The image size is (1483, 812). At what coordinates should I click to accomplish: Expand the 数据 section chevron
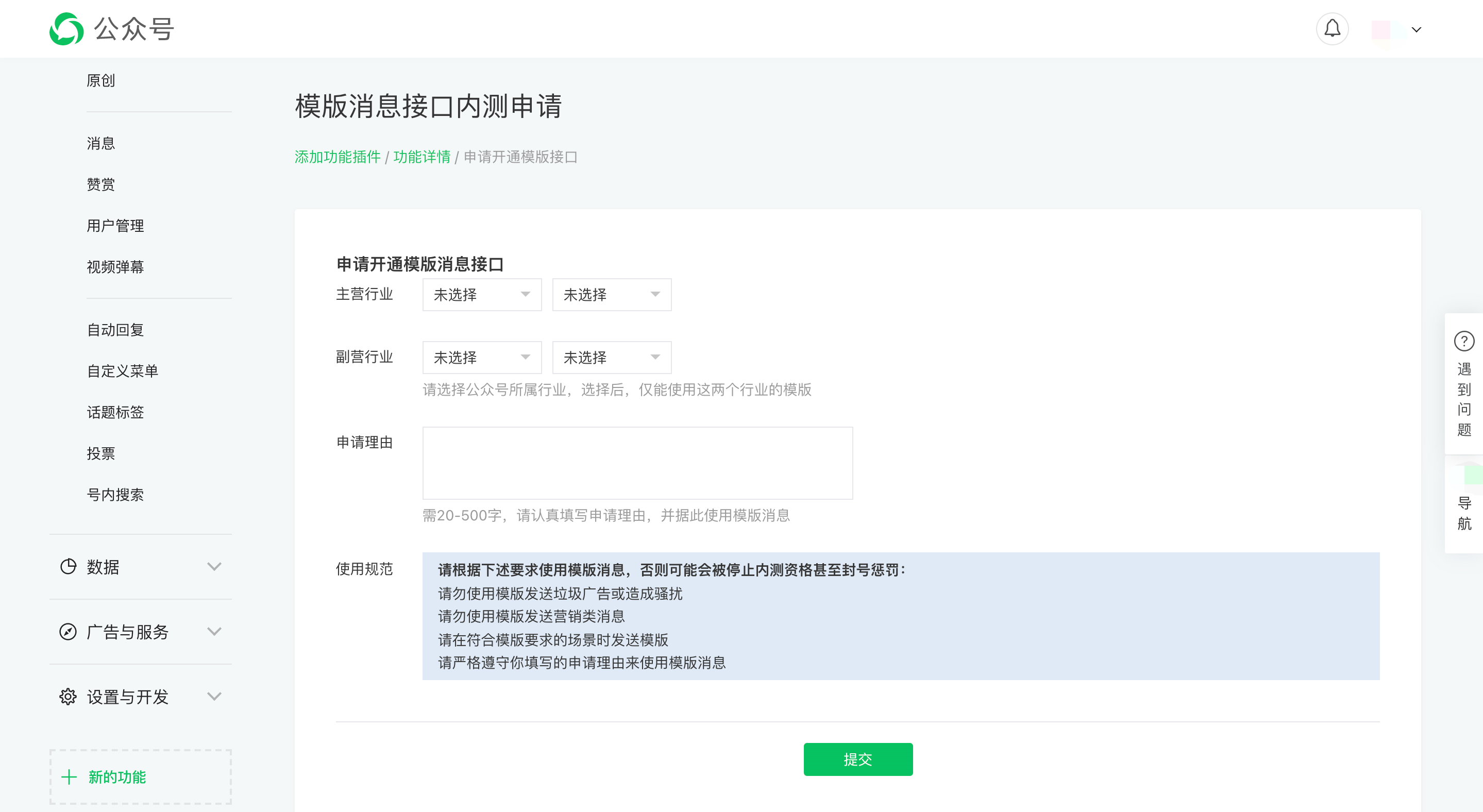(214, 567)
